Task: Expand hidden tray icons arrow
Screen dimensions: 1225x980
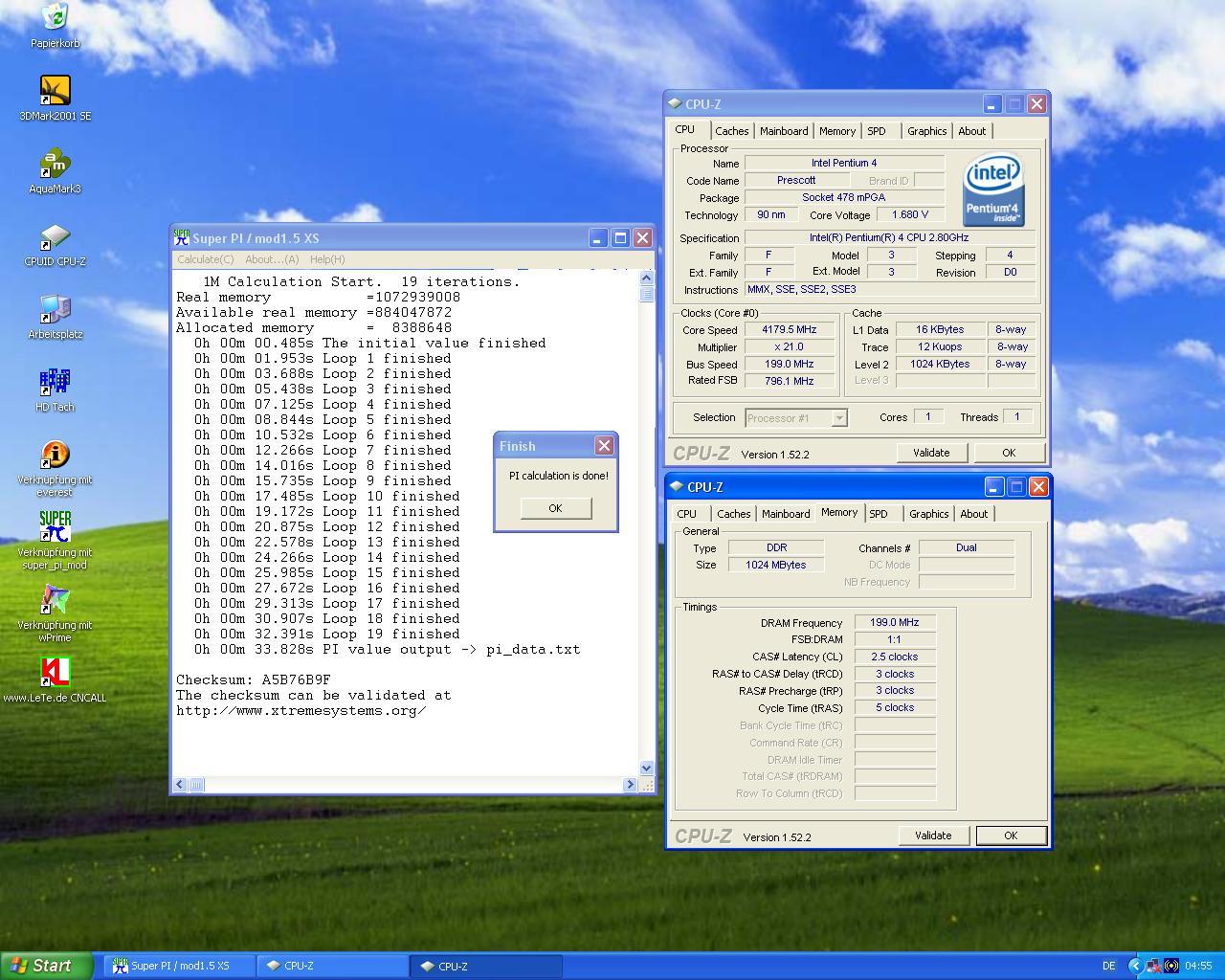Action: pyautogui.click(x=1136, y=966)
